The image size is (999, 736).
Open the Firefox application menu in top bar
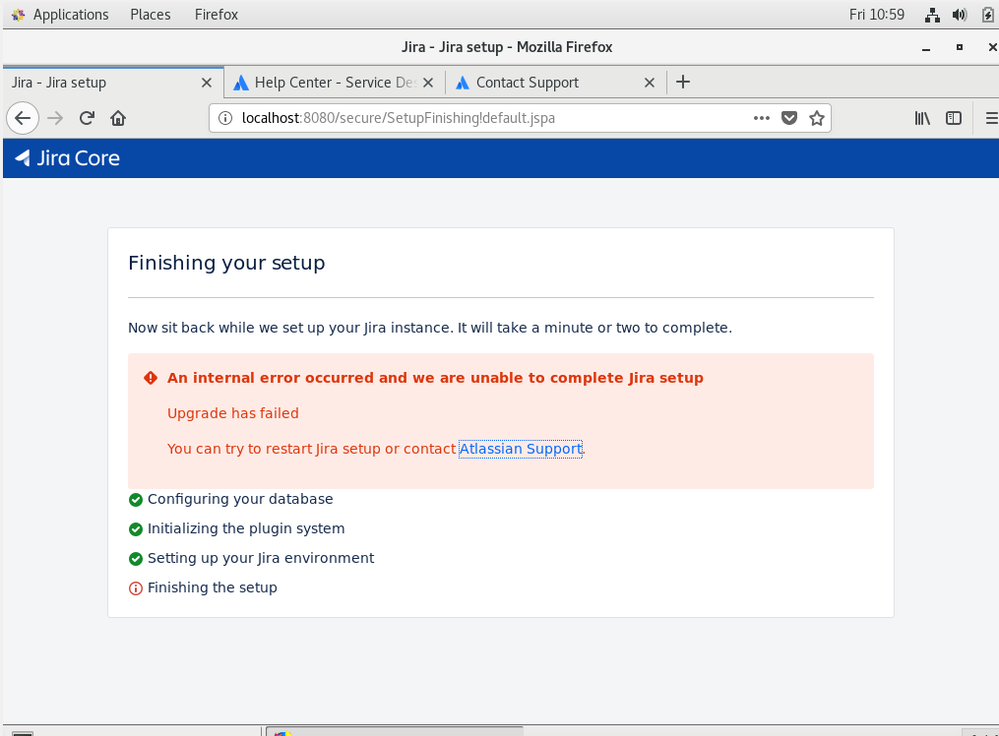point(216,15)
